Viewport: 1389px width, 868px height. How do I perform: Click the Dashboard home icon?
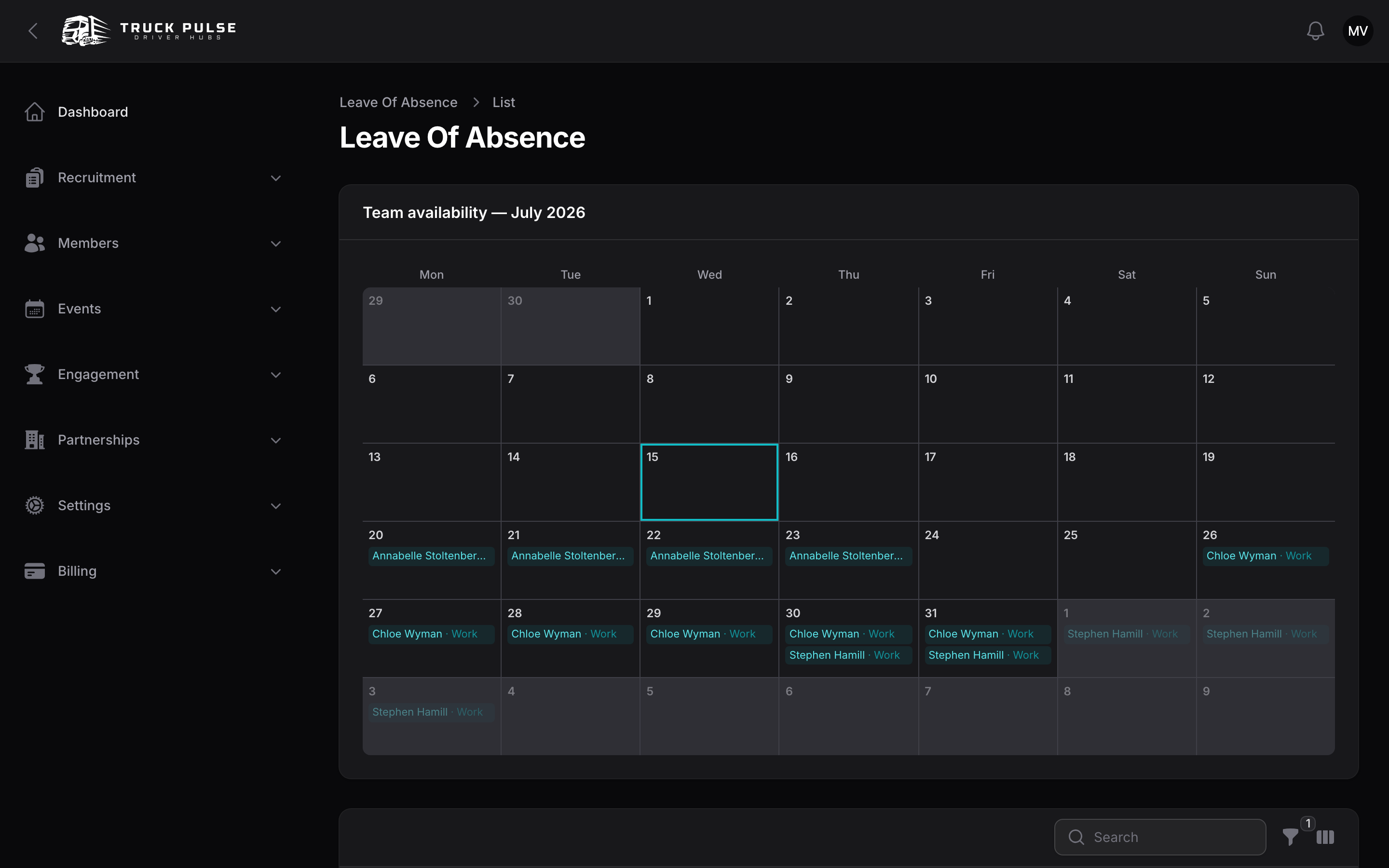pyautogui.click(x=34, y=112)
